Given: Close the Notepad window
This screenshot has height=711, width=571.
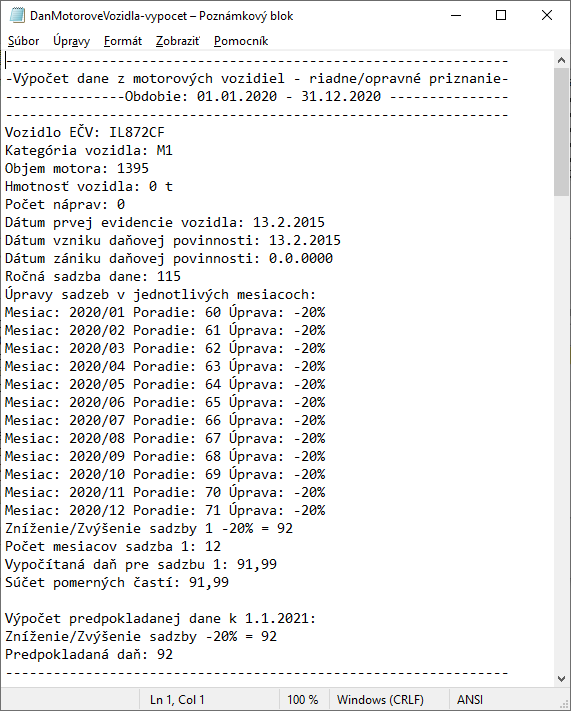Looking at the screenshot, I should click(x=547, y=15).
